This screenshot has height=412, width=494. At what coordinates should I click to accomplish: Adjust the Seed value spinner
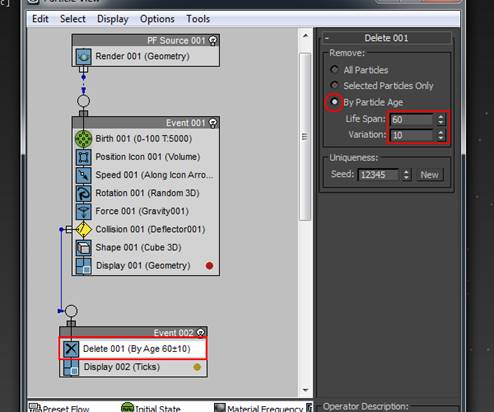pos(406,175)
